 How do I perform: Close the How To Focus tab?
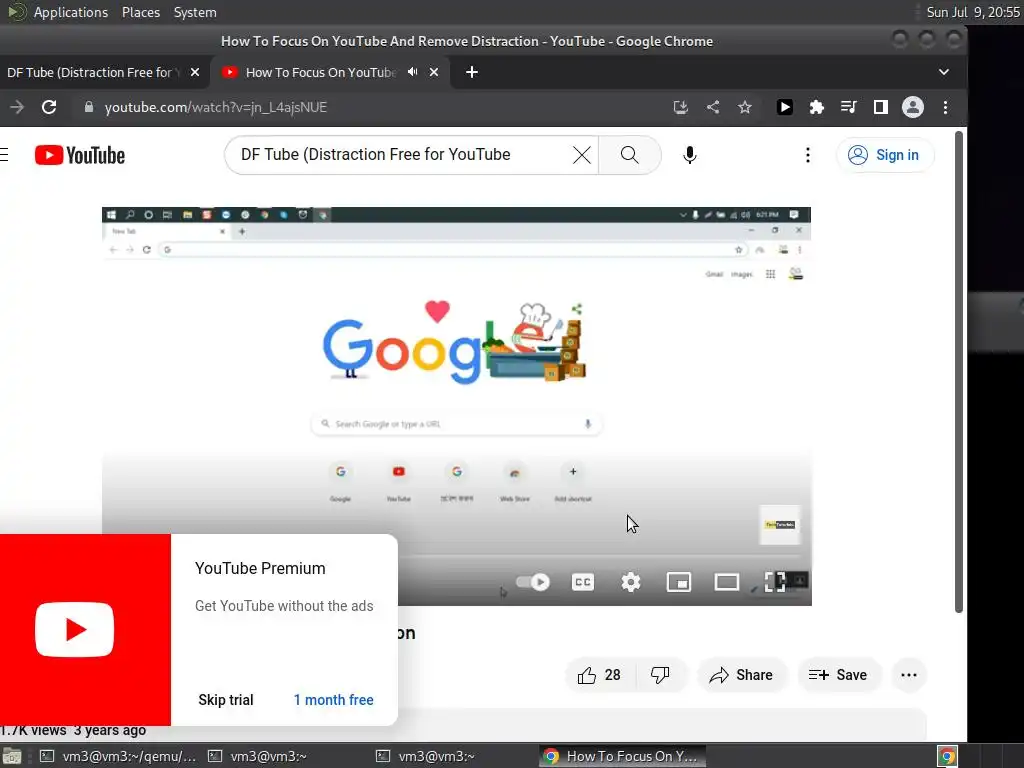pyautogui.click(x=434, y=72)
